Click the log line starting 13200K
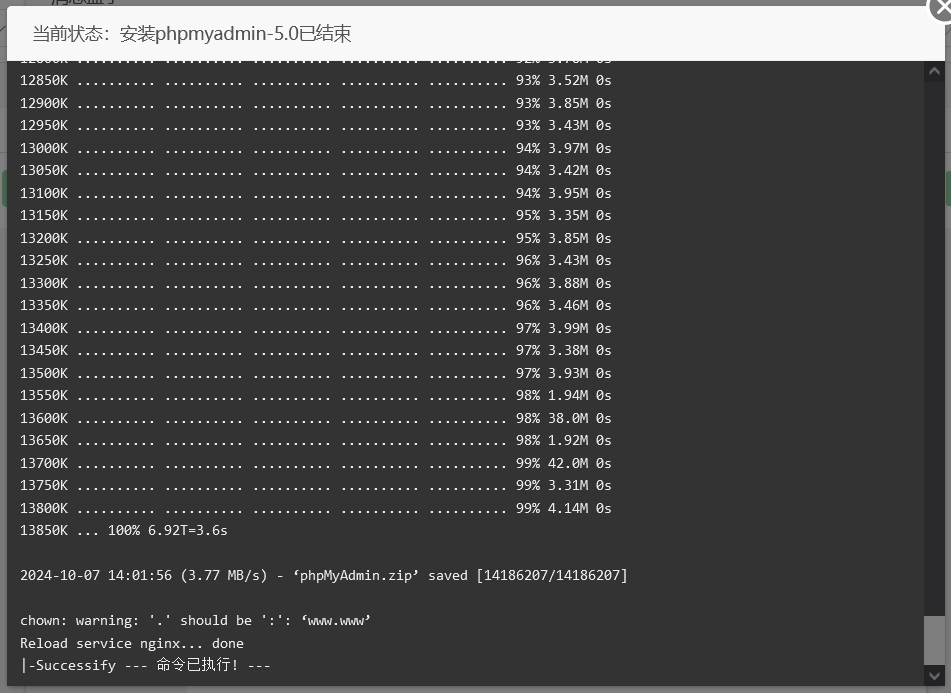The width and height of the screenshot is (951, 693). [x=315, y=238]
